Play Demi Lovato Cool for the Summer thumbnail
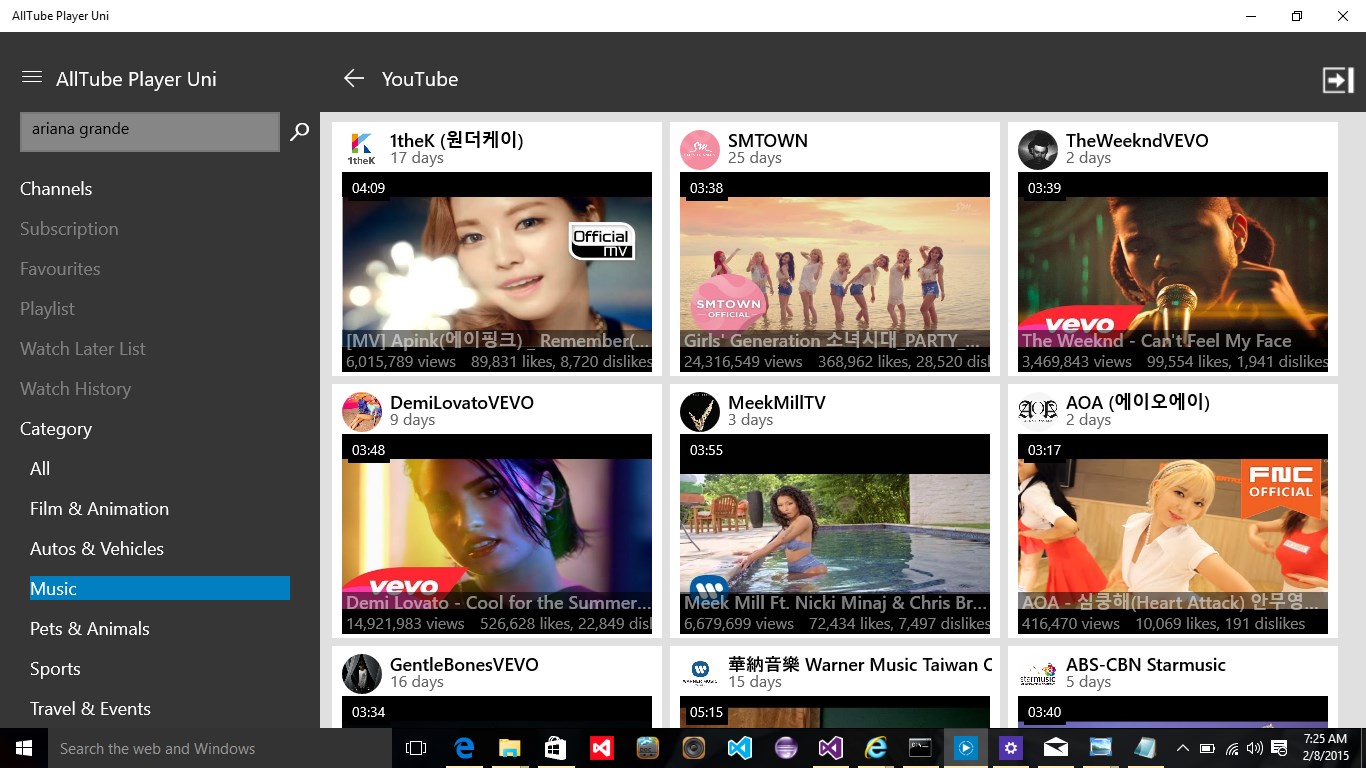This screenshot has width=1366, height=768. coord(497,534)
